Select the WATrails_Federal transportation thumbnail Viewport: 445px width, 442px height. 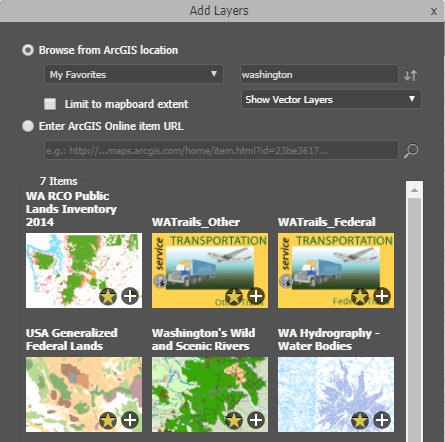coord(336,270)
